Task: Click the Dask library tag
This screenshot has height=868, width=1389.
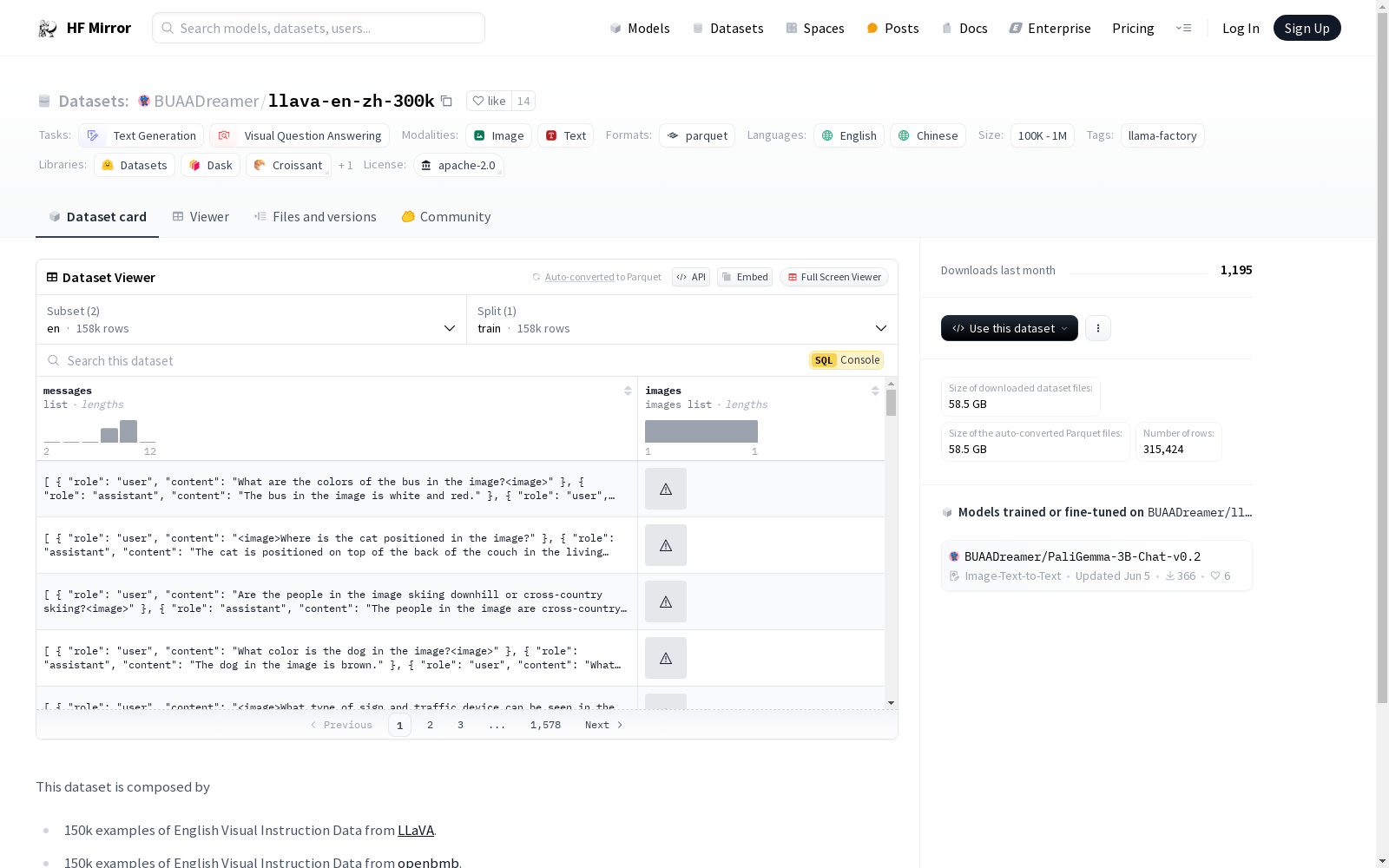Action: [210, 165]
